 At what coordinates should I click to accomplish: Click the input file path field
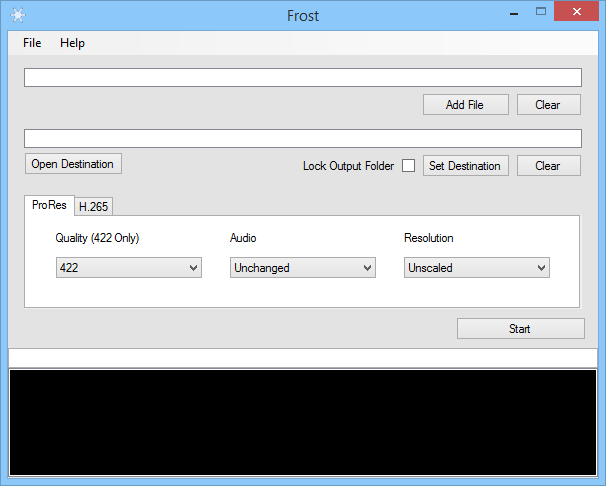pos(302,78)
